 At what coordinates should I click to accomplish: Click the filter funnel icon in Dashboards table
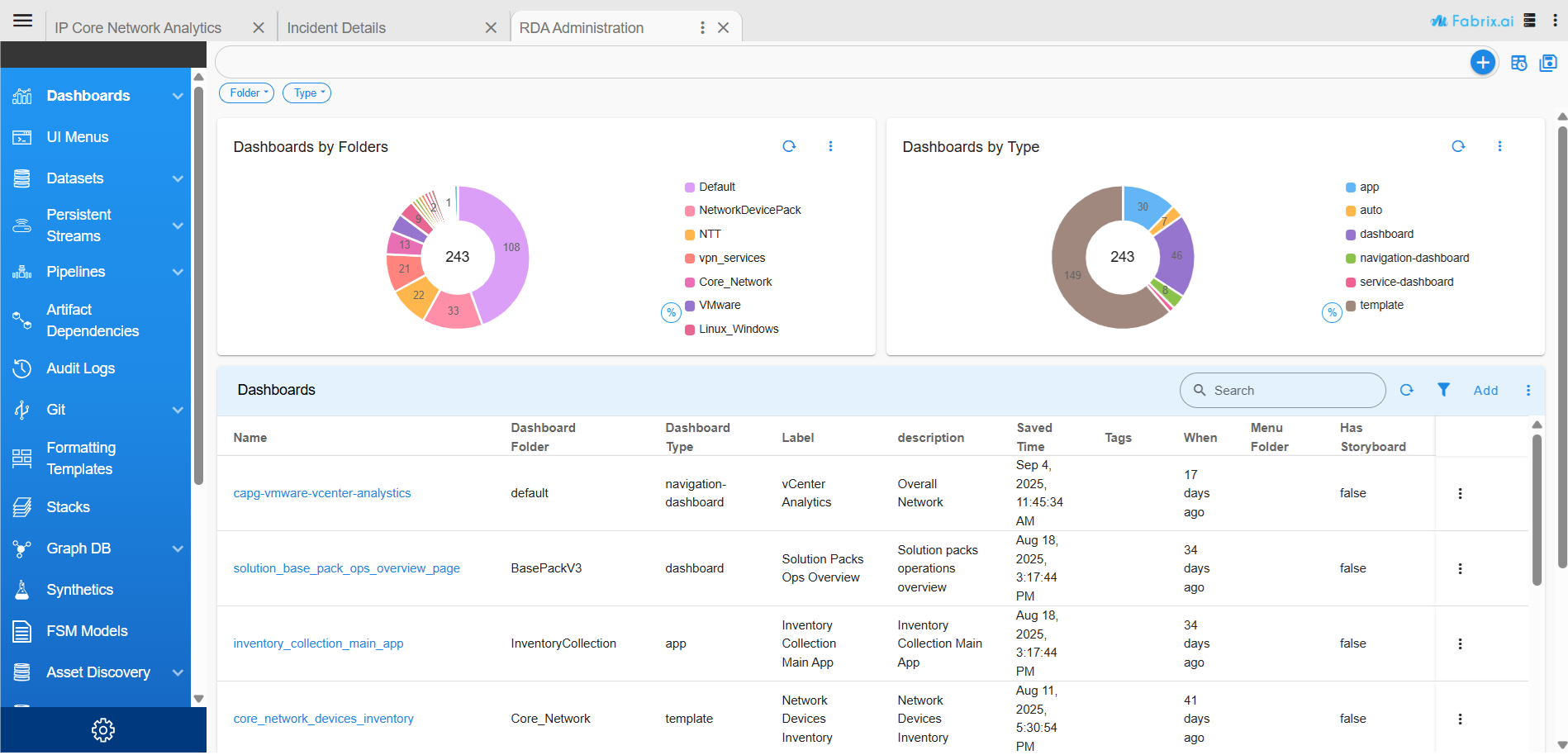1443,390
